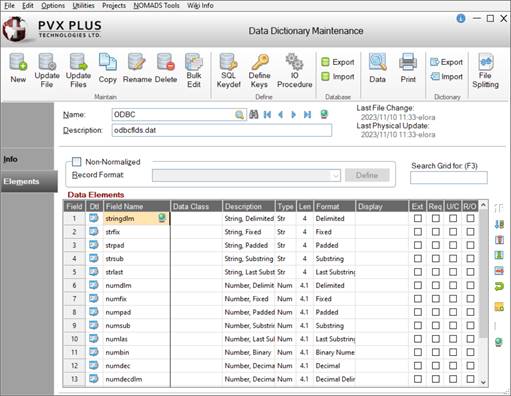Screen dimensions: 511x396
Task: Click the Rename toolbar icon
Action: (137, 69)
